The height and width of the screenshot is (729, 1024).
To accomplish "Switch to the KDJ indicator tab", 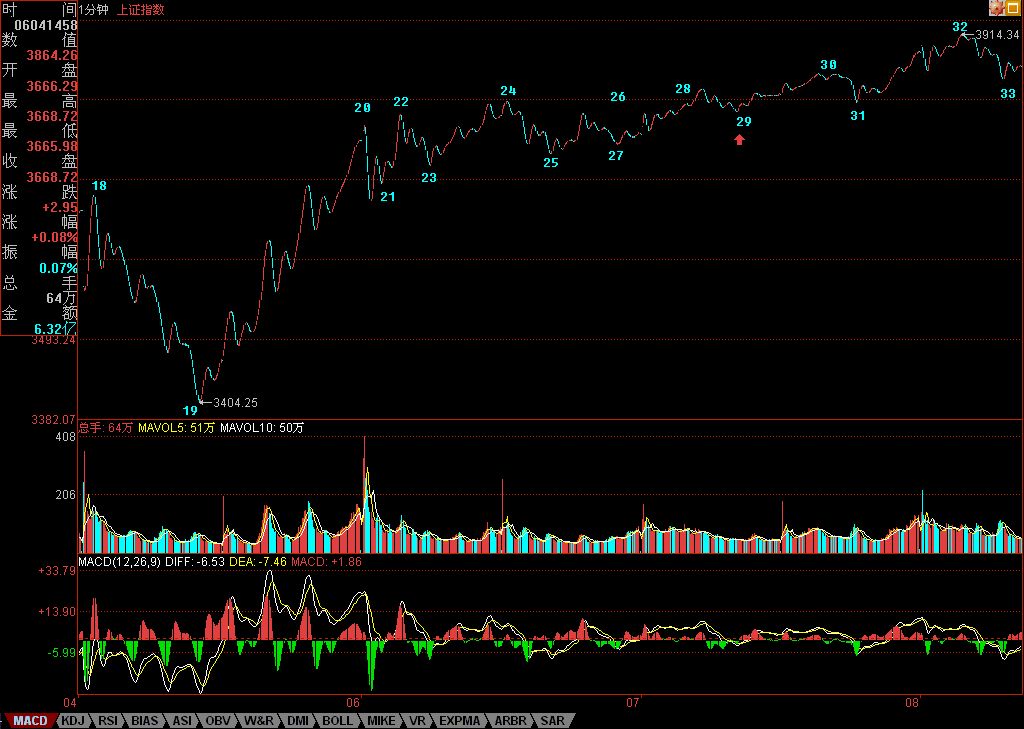I will click(x=73, y=720).
